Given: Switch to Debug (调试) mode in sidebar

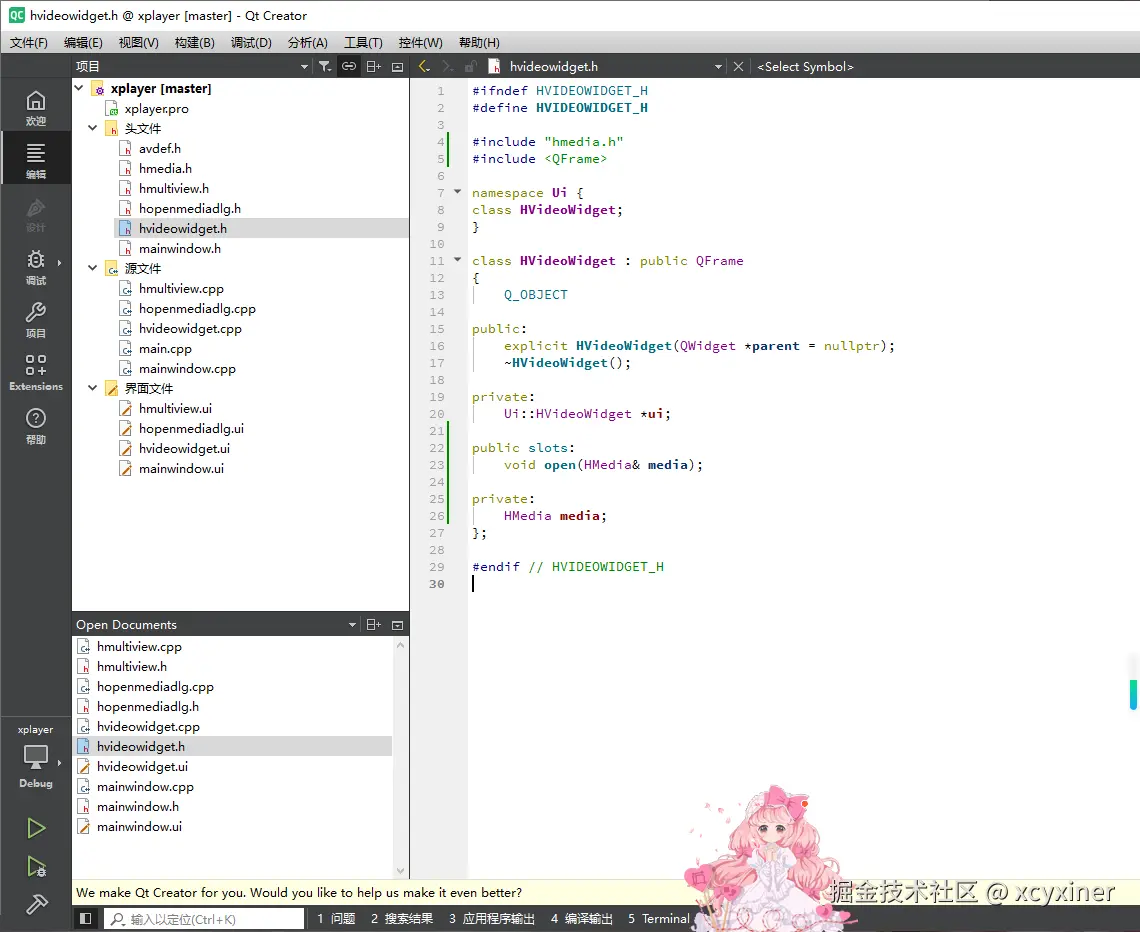Looking at the screenshot, I should pyautogui.click(x=36, y=267).
